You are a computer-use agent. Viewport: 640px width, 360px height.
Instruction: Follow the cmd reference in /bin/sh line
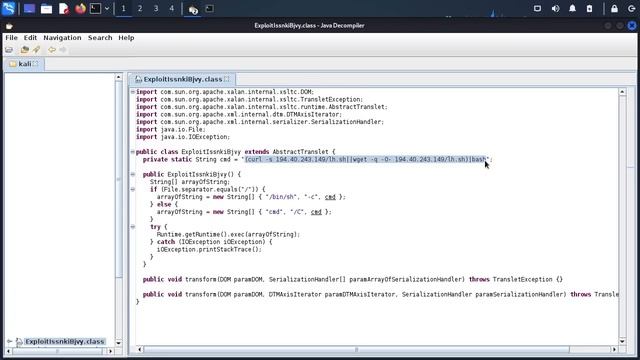pyautogui.click(x=330, y=197)
